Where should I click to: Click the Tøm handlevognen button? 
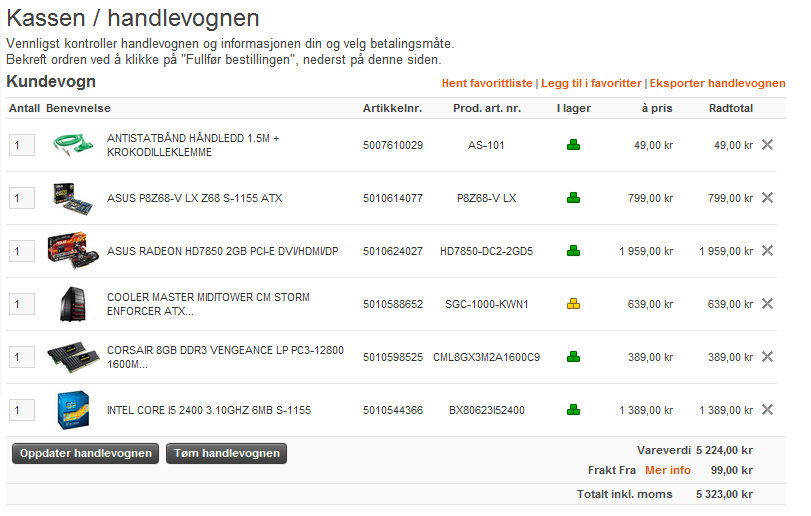click(227, 453)
